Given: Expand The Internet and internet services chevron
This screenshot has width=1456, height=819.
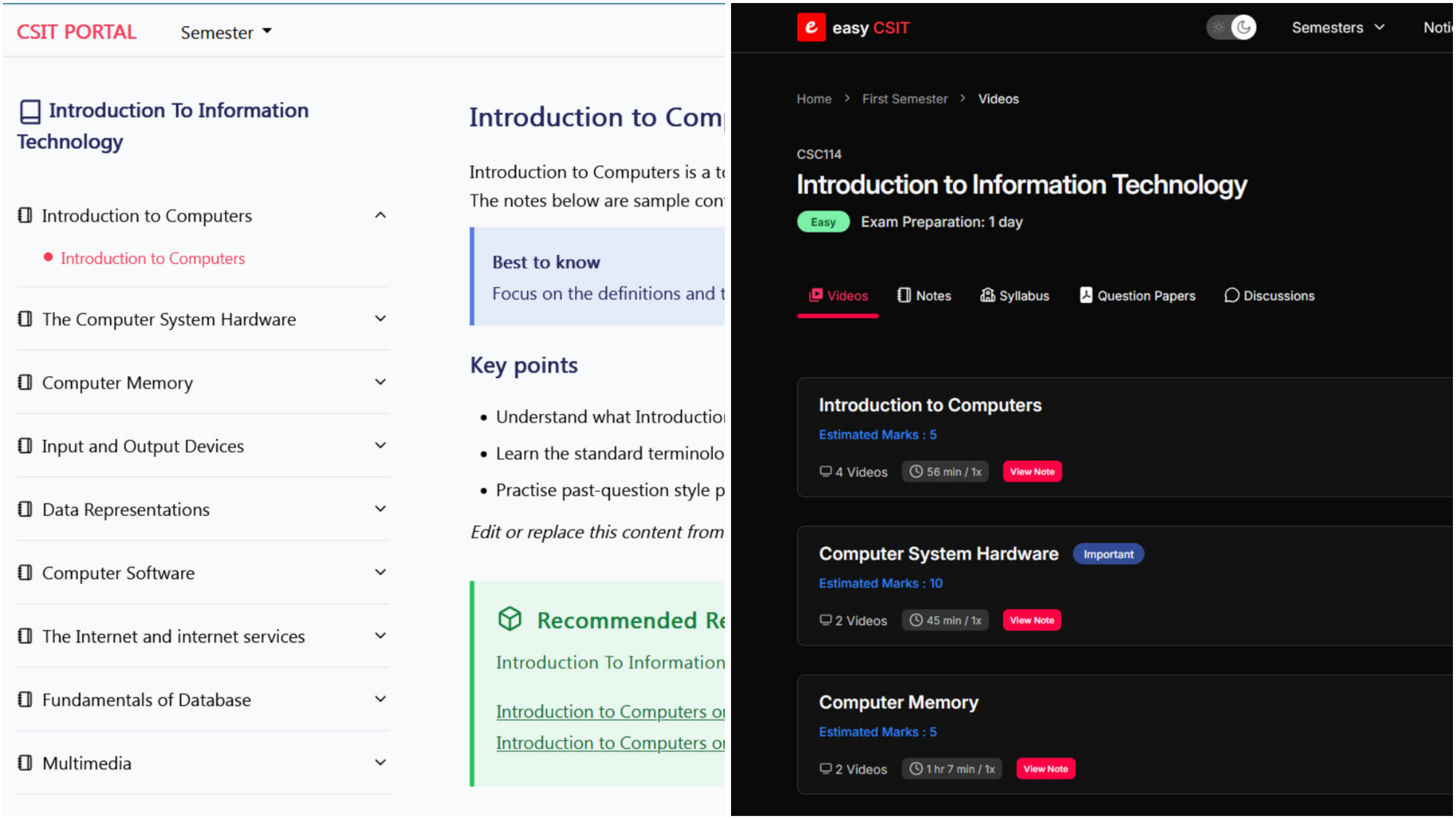Looking at the screenshot, I should (x=380, y=635).
